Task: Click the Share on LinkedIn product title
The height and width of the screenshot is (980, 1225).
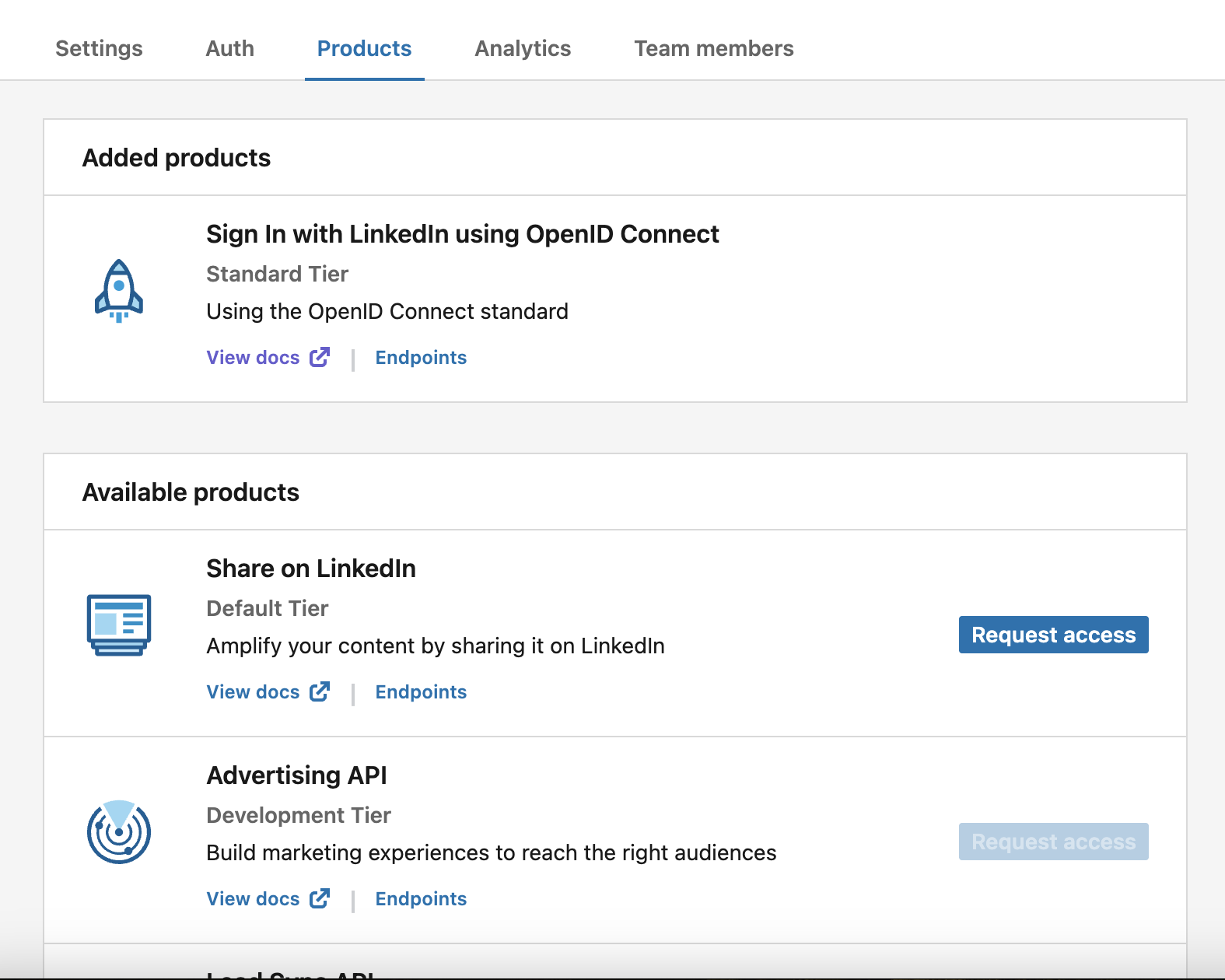Action: tap(311, 569)
